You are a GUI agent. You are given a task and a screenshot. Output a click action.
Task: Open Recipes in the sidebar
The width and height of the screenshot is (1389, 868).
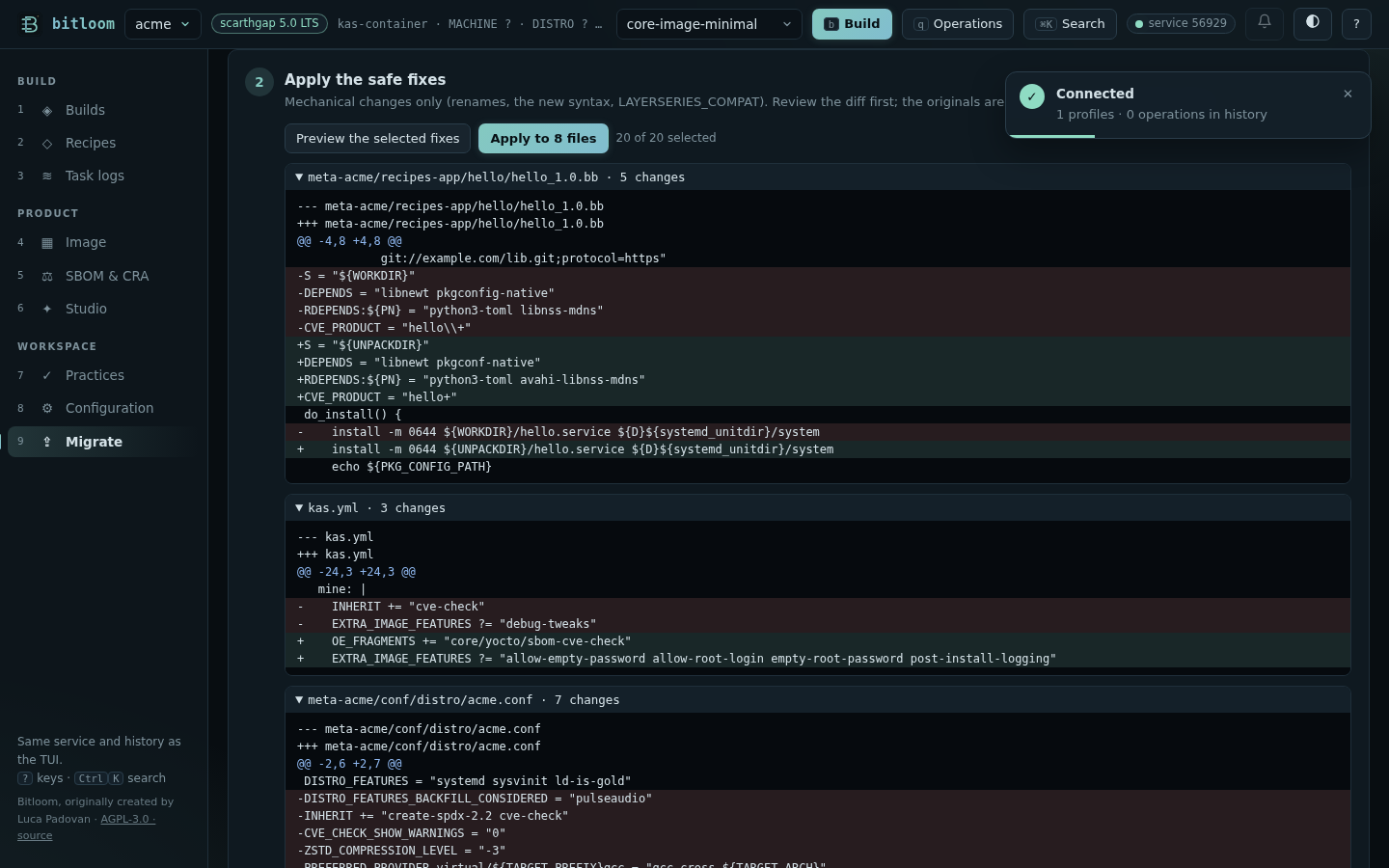(104, 143)
